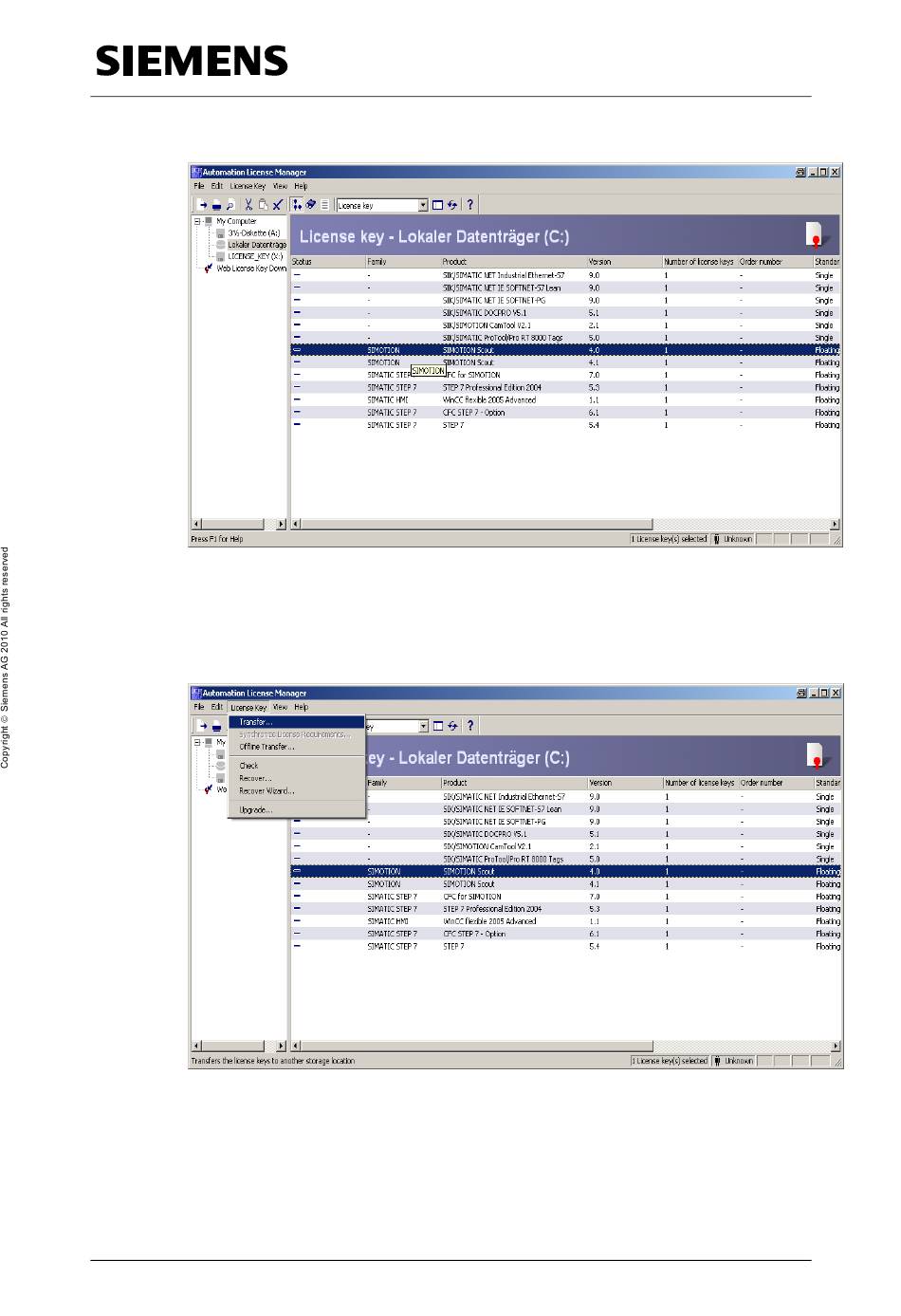Click Refresh arrows icon in window with open menu
Image resolution: width=901 pixels, height=1316 pixels.
coord(452,726)
